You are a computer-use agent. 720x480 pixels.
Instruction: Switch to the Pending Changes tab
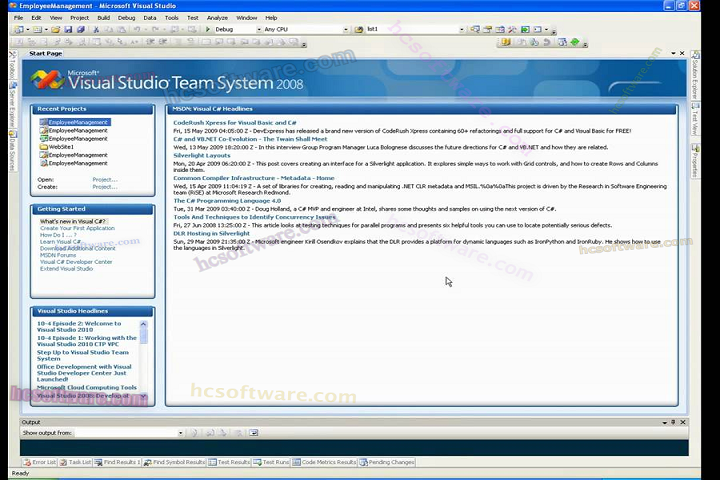pyautogui.click(x=387, y=462)
